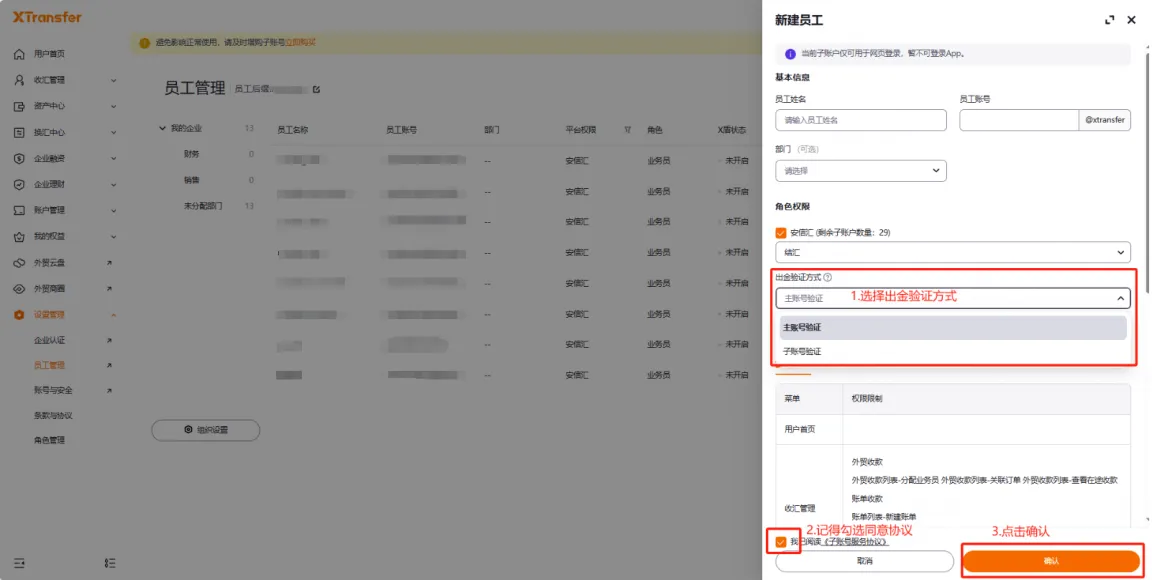Click the 设置管理 gear icon

[x=19, y=315]
